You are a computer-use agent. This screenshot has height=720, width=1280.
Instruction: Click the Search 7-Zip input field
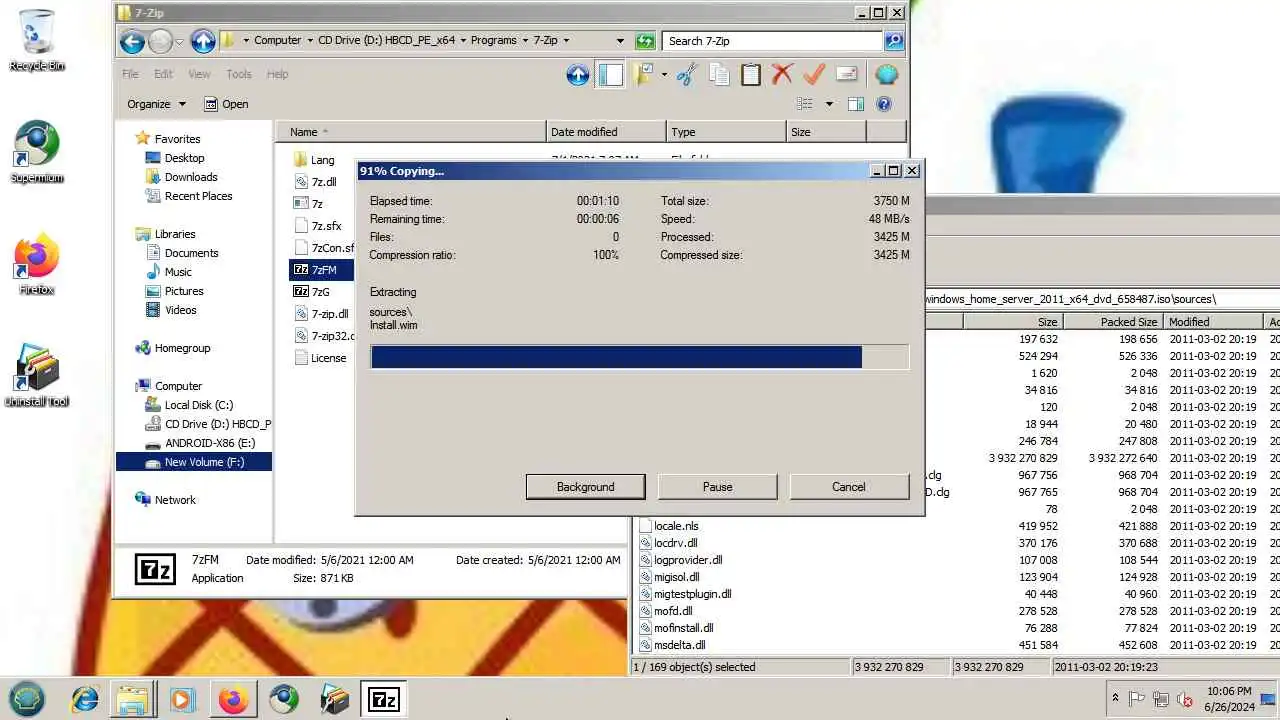point(772,41)
